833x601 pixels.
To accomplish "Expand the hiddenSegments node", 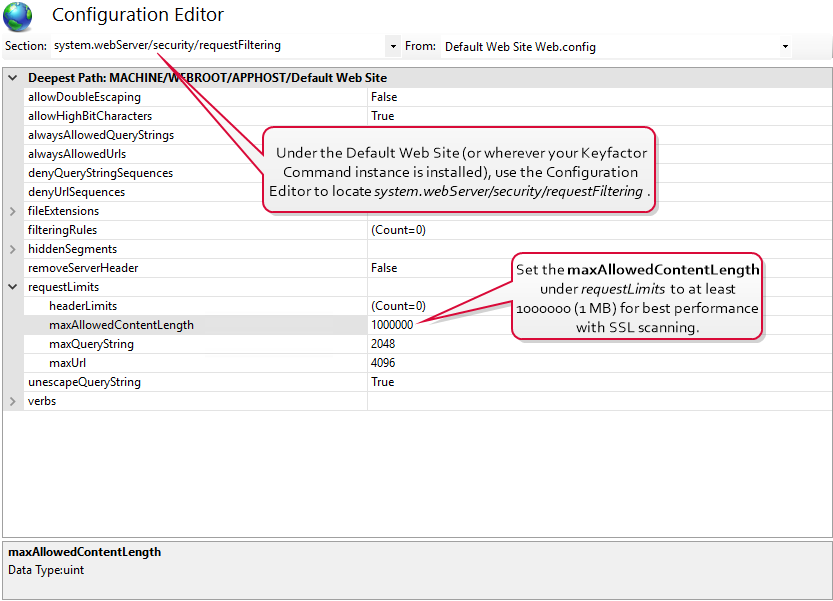I will coord(13,249).
